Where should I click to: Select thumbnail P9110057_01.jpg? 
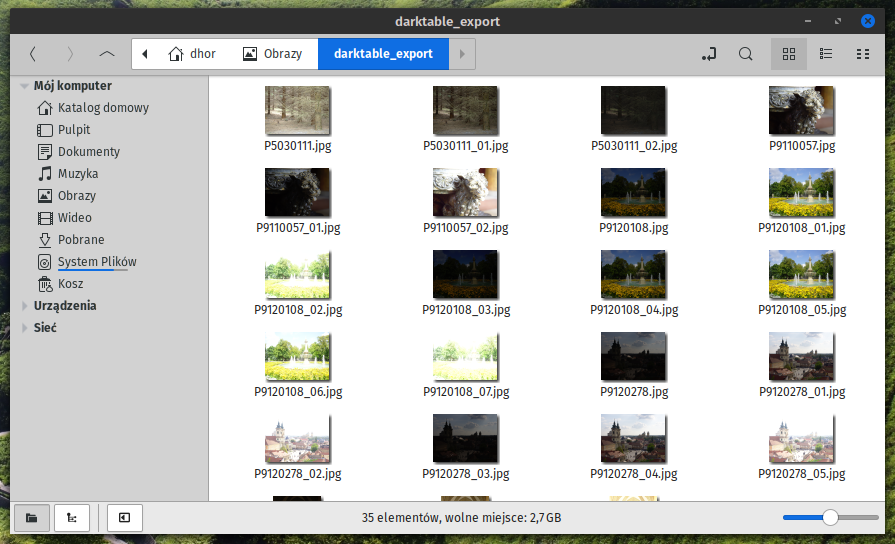point(297,192)
